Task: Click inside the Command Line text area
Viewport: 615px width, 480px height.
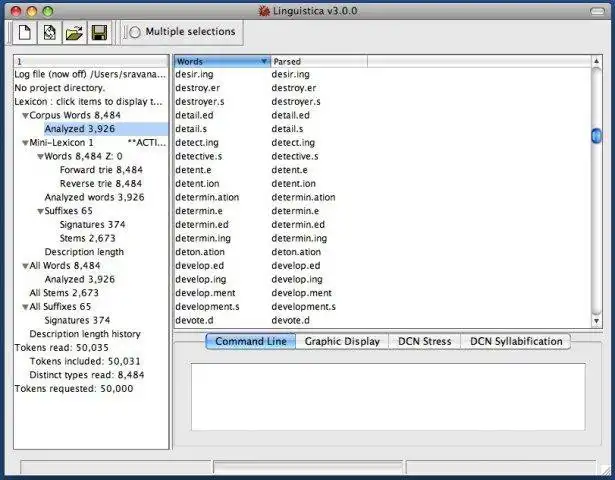Action: pos(388,396)
